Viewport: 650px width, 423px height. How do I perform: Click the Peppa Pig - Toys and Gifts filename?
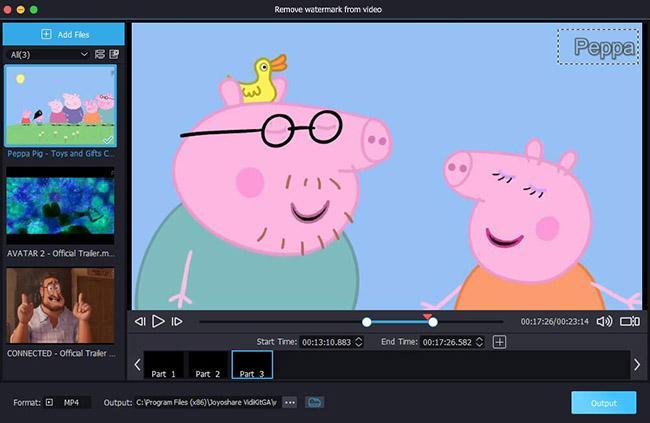[x=61, y=153]
